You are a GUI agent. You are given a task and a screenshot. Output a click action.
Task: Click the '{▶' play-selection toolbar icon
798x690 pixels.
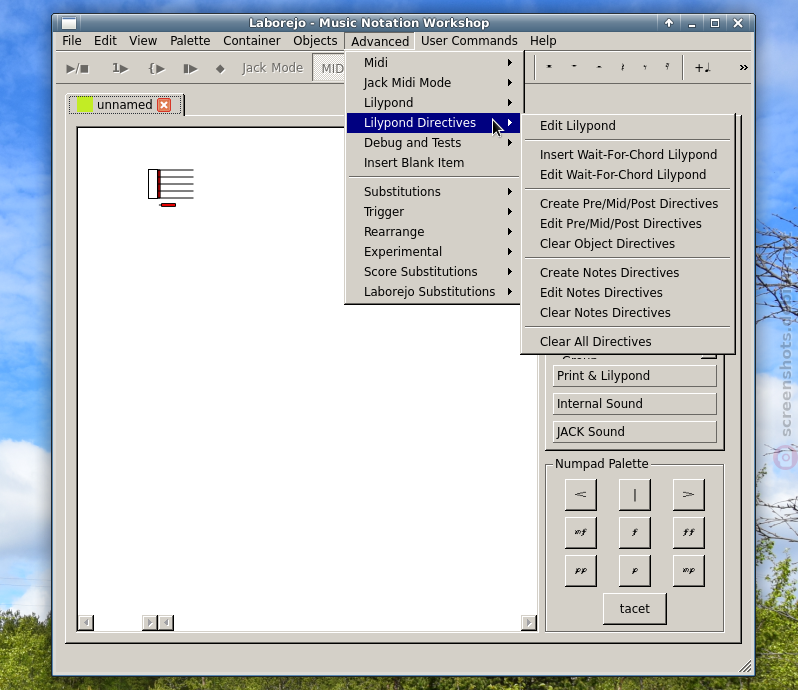[x=156, y=68]
